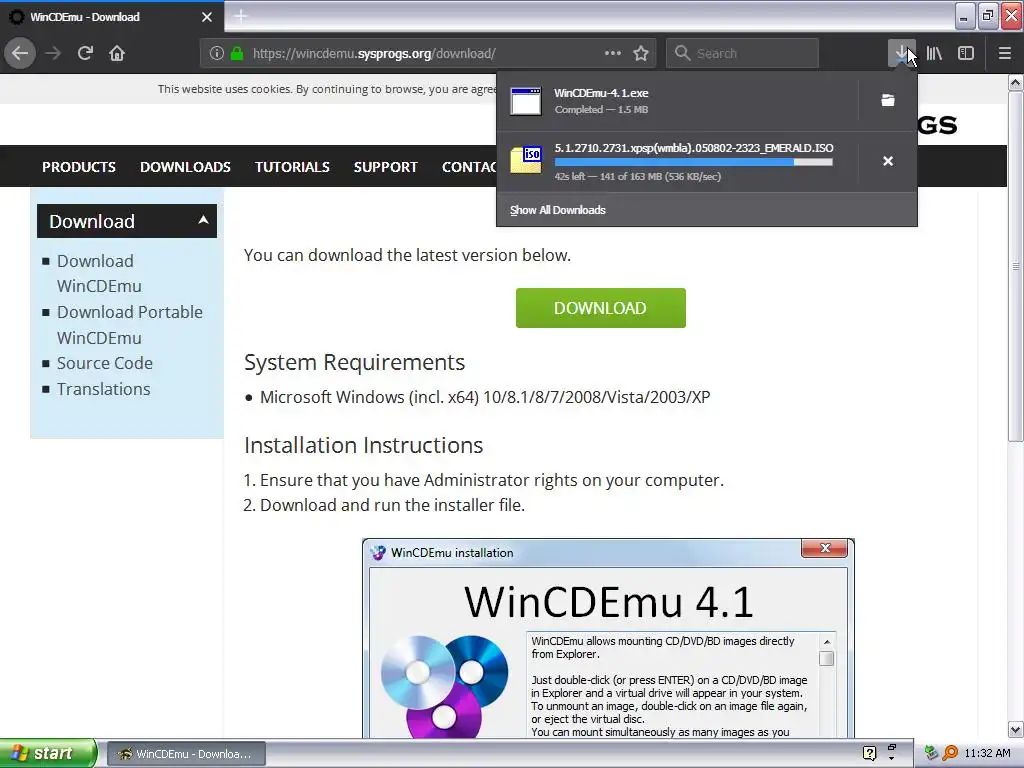This screenshot has height=768, width=1024.
Task: Show site information icon in address bar
Action: point(217,54)
